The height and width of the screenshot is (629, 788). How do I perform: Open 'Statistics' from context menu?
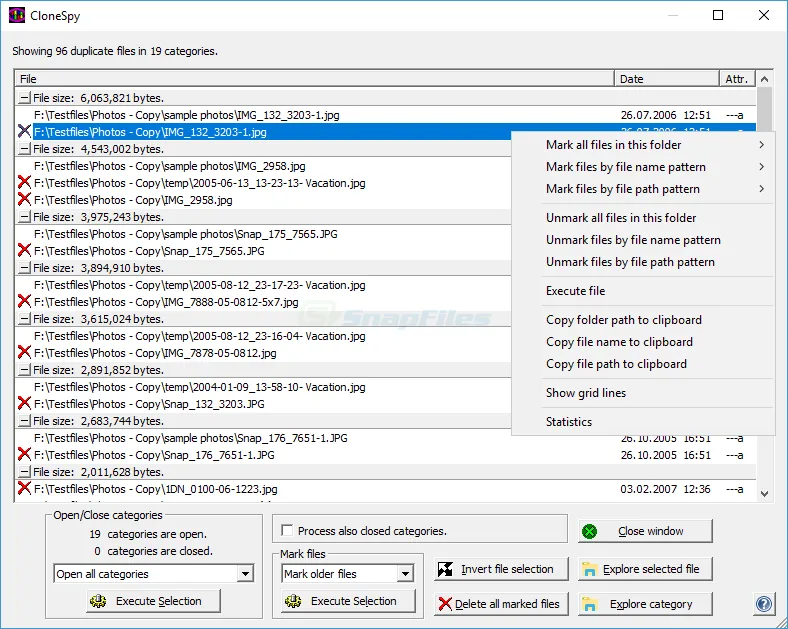[643, 422]
